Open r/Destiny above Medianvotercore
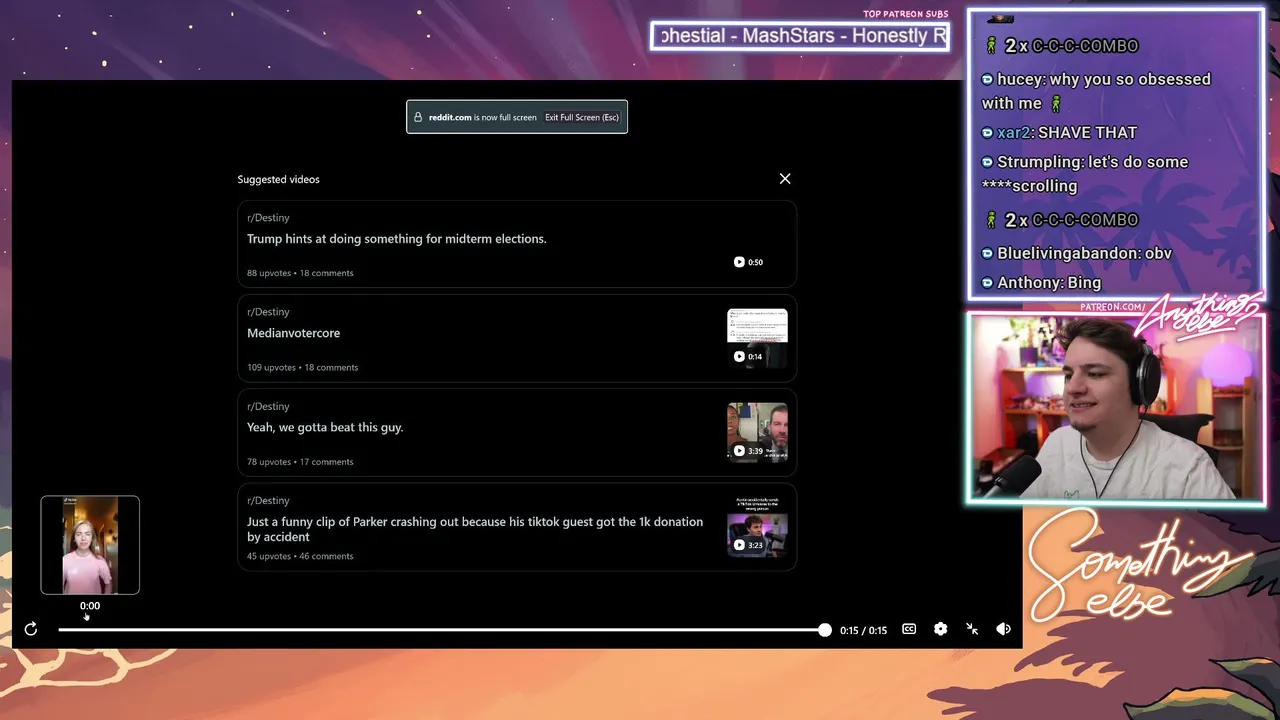1280x720 pixels. pos(268,312)
